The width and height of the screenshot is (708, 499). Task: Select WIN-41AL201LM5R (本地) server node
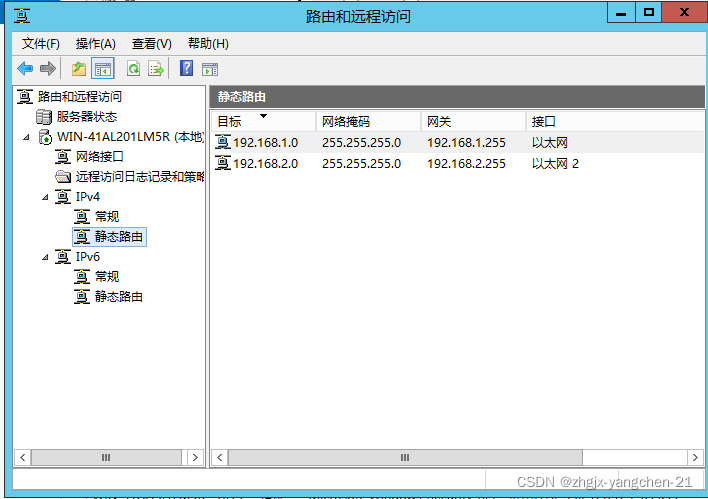[131, 137]
